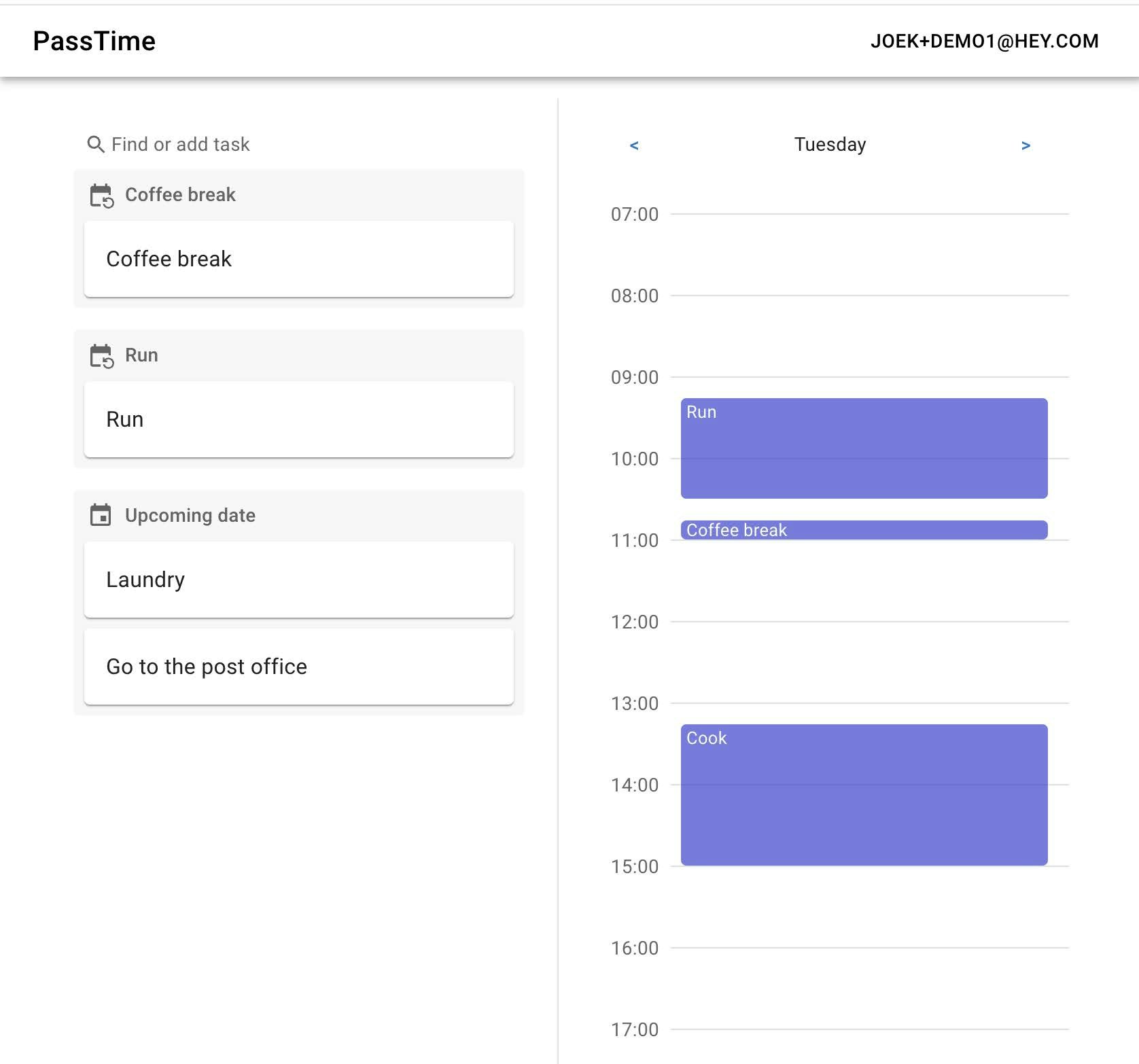Select the Go to the post office task
1139x1064 pixels.
pos(299,667)
